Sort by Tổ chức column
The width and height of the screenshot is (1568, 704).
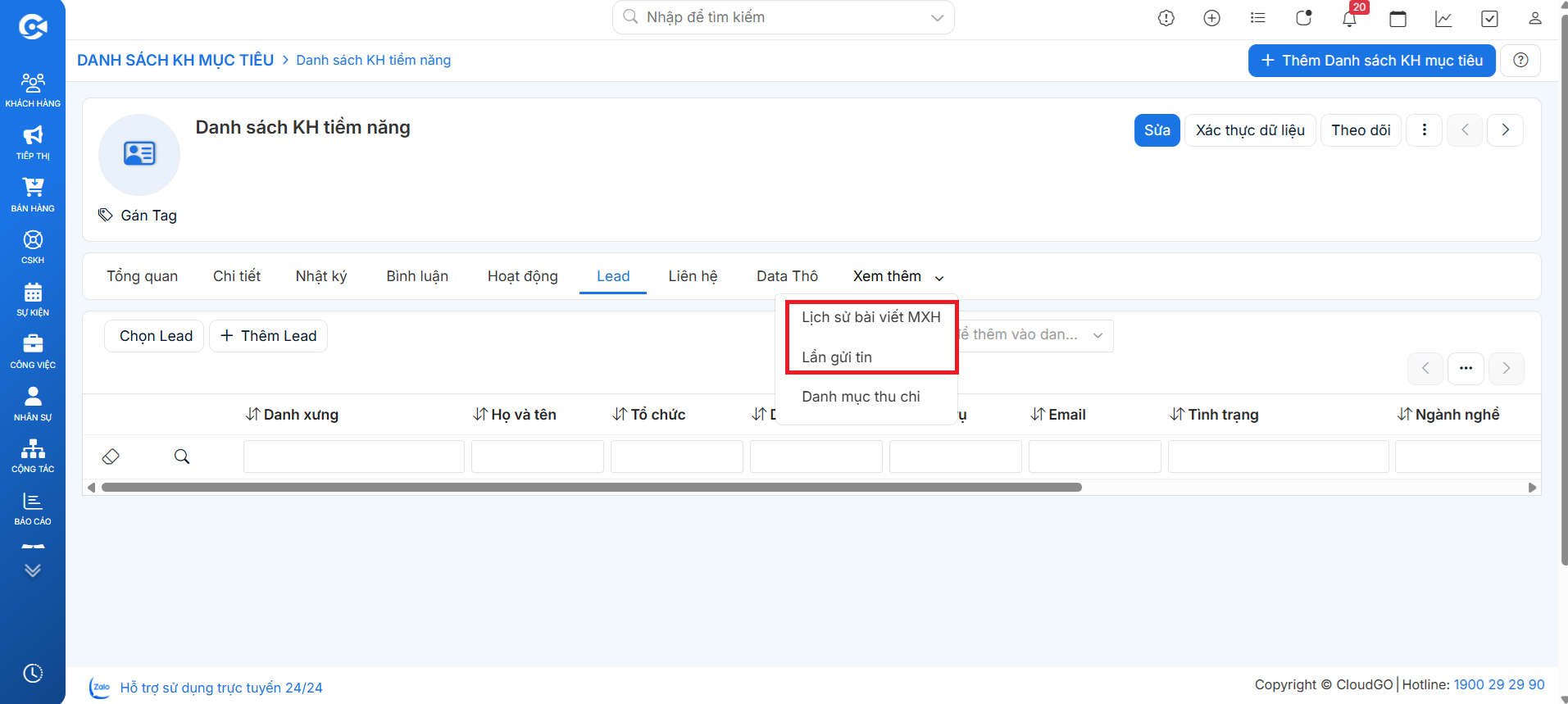point(649,415)
